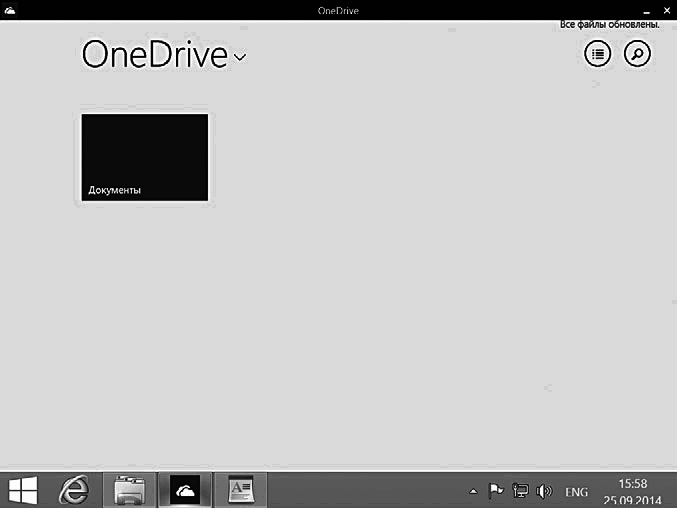Open Action Center flag icon
This screenshot has width=677, height=508.
pos(496,491)
